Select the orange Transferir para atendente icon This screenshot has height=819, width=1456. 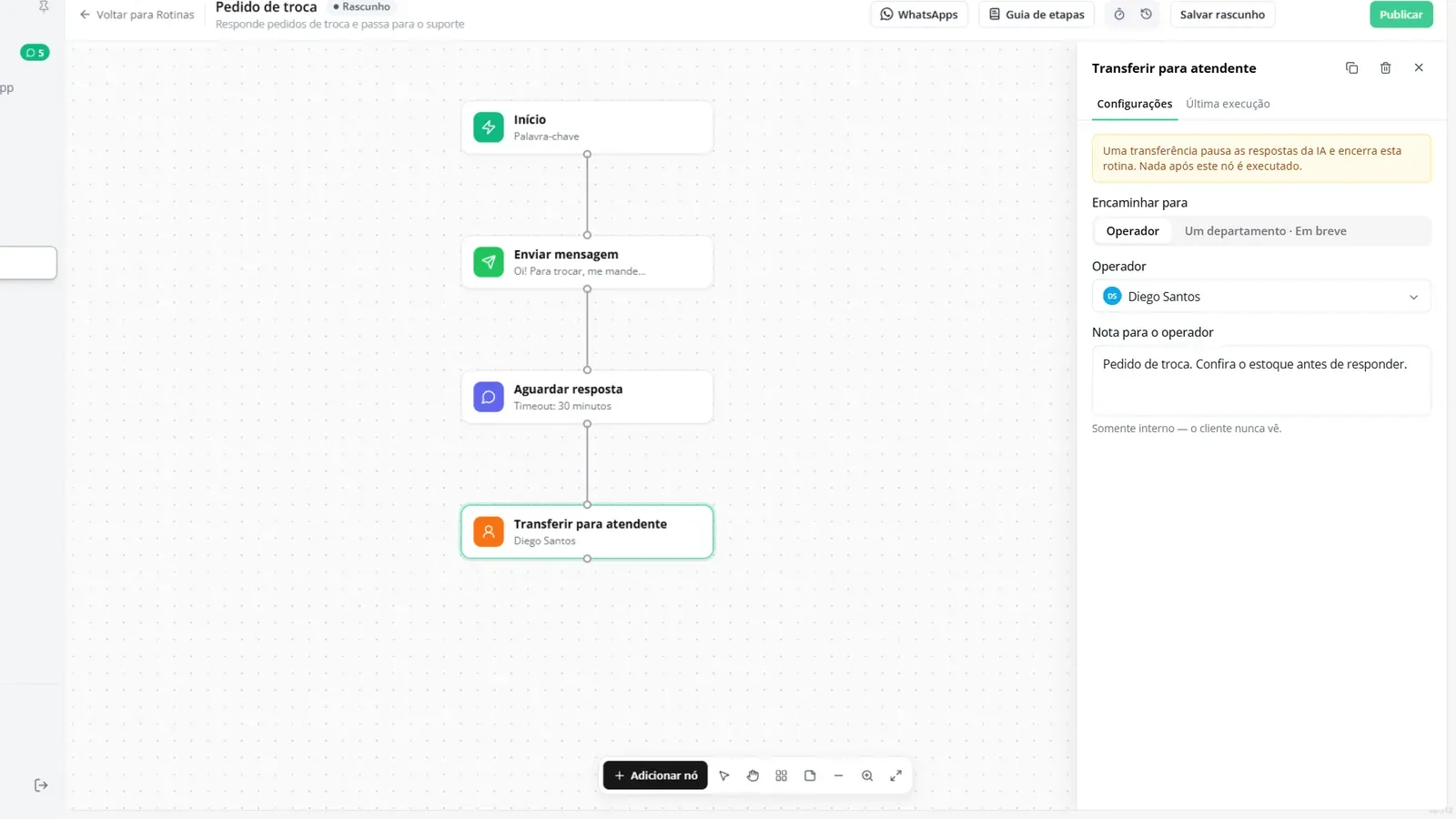(x=489, y=531)
